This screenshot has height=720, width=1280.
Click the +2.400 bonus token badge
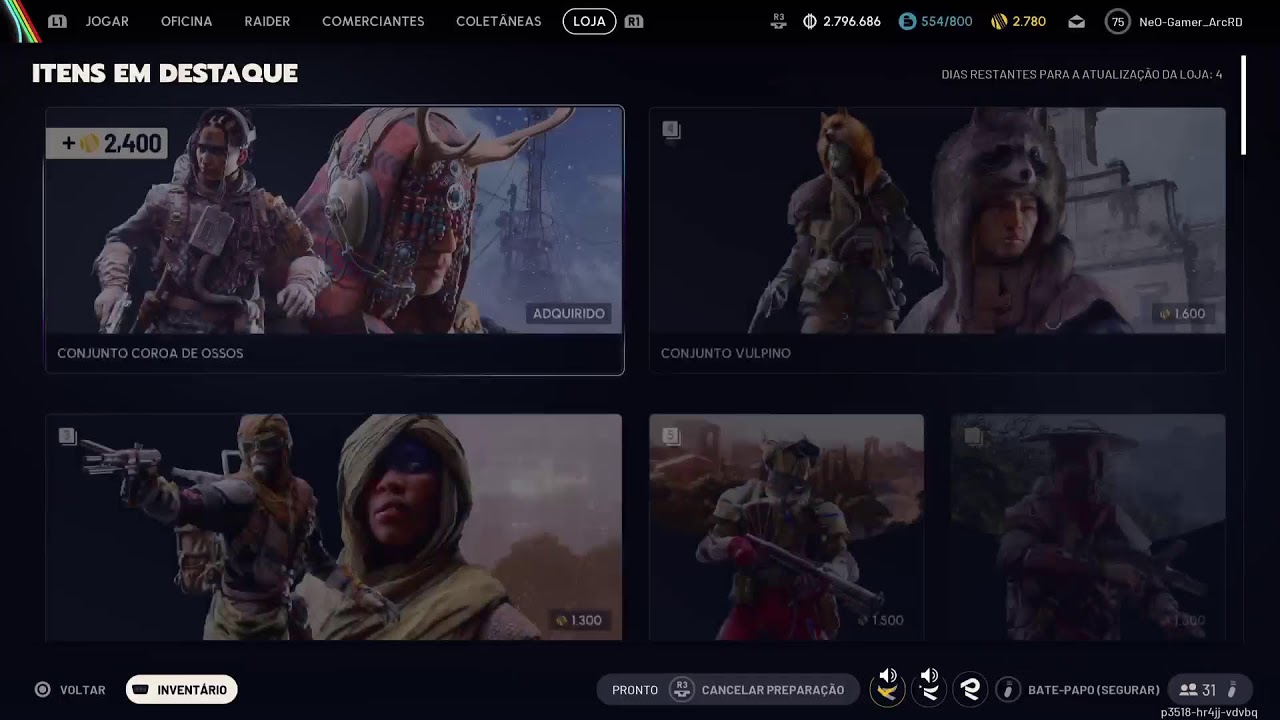pos(107,143)
